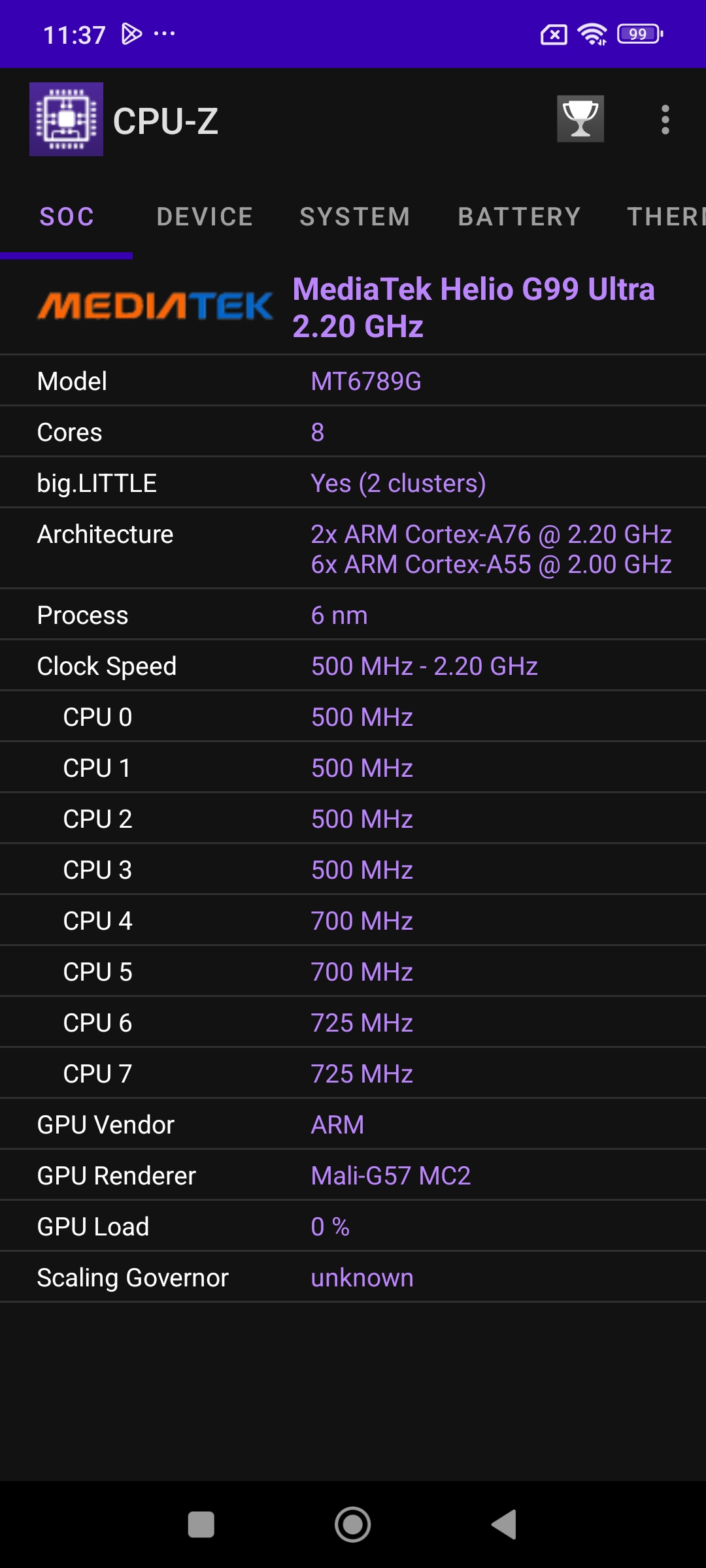
Task: Tap the Wi-Fi status bar icon
Action: point(592,34)
